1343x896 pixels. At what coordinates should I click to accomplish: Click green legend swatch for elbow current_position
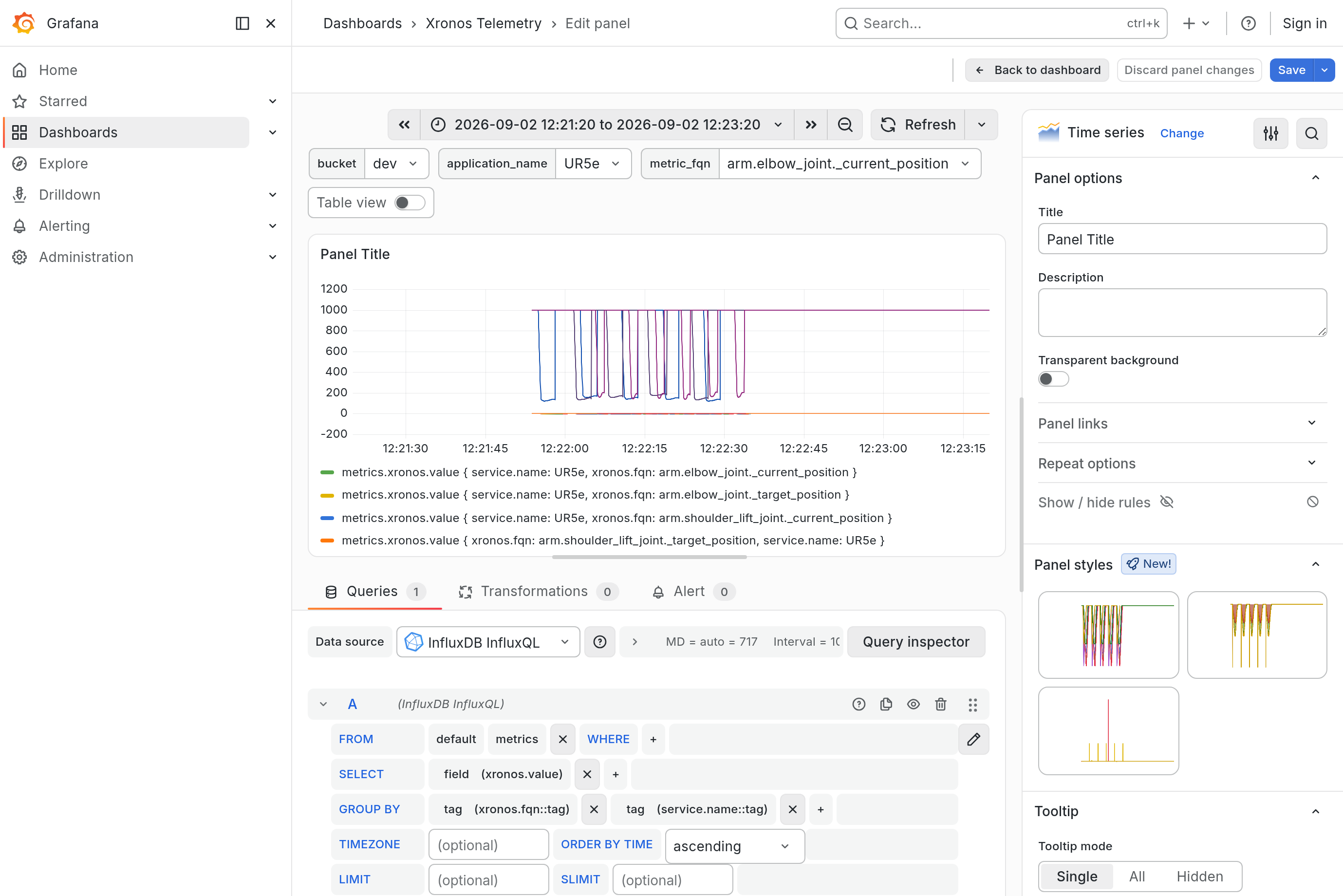point(327,472)
